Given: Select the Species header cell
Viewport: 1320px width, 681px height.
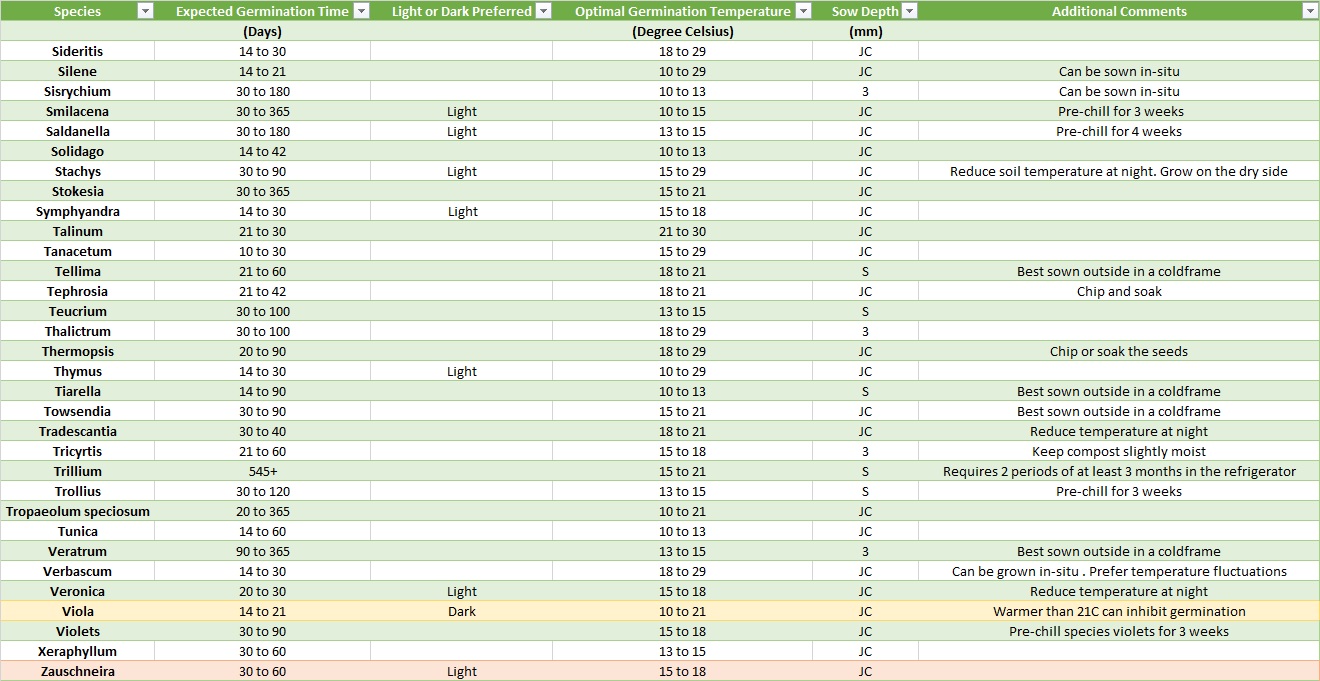Looking at the screenshot, I should click(x=77, y=11).
